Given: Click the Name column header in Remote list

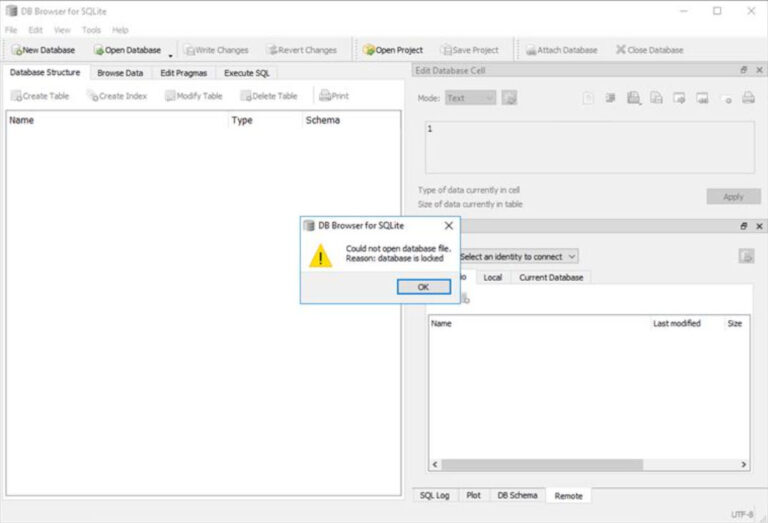Looking at the screenshot, I should click(x=539, y=323).
